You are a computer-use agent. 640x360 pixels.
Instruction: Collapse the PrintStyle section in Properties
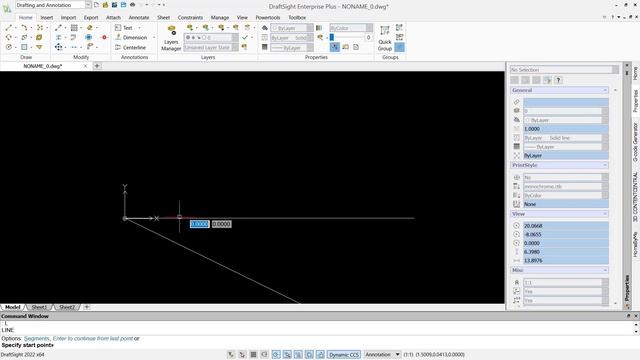tap(605, 165)
